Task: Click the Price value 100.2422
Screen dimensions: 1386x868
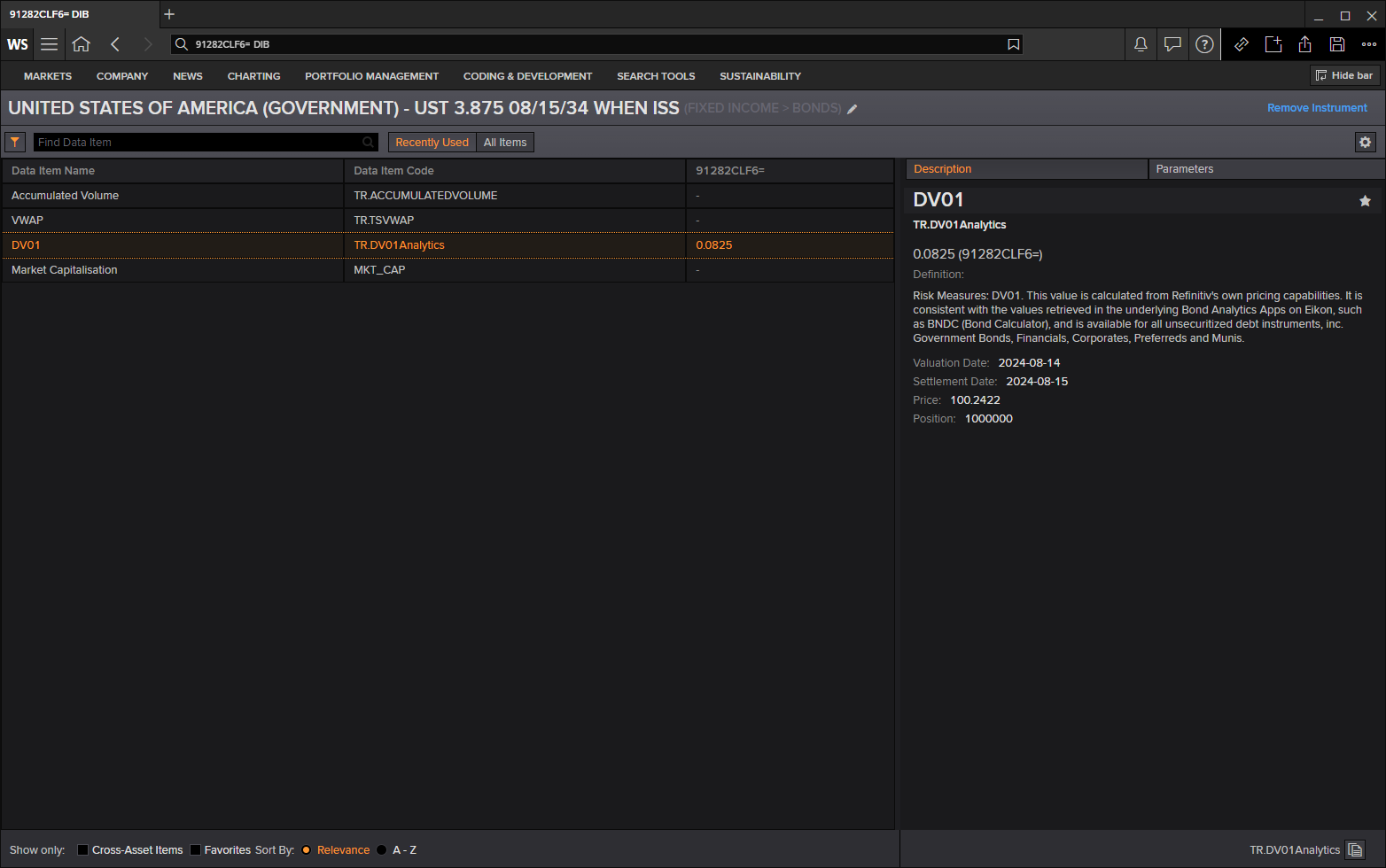Action: [975, 400]
